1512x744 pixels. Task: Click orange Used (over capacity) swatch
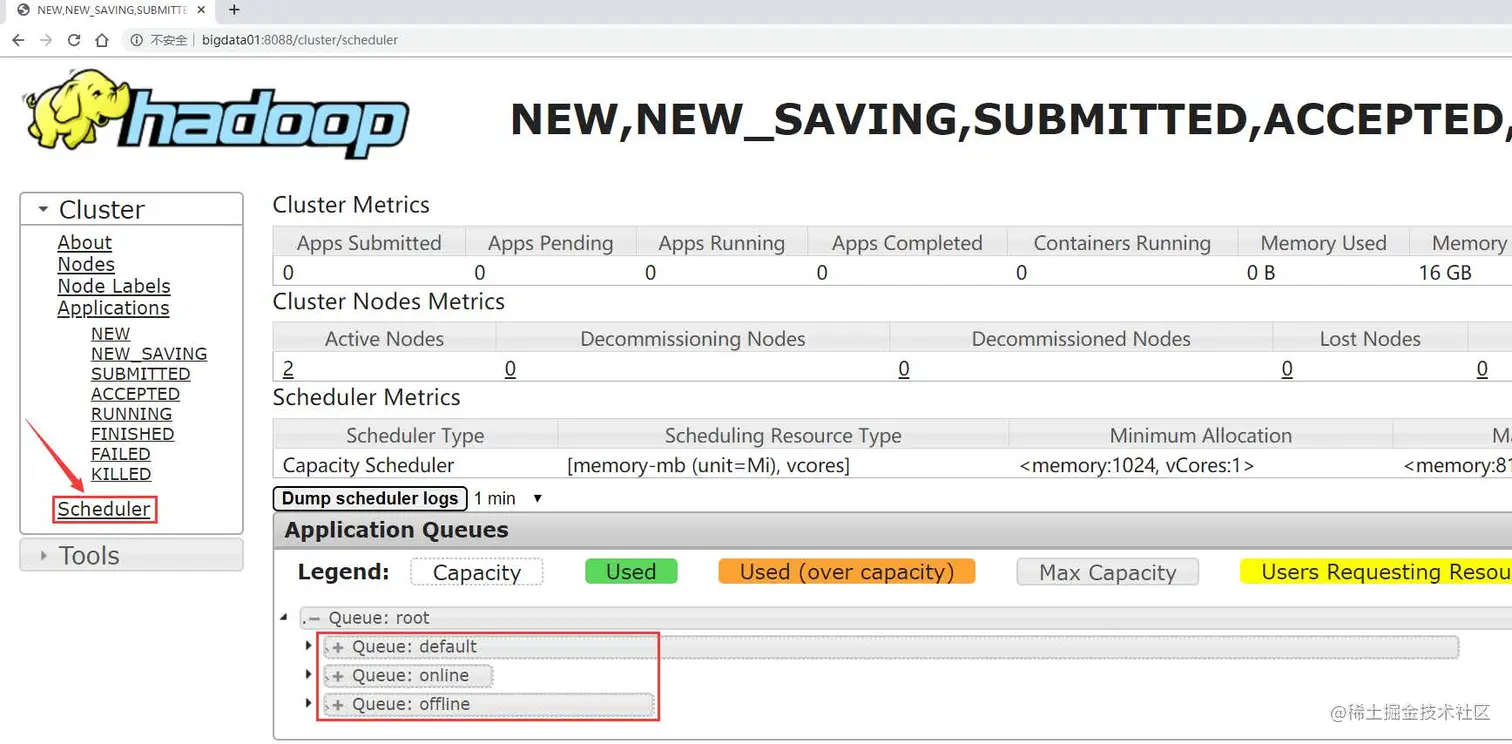pos(846,572)
